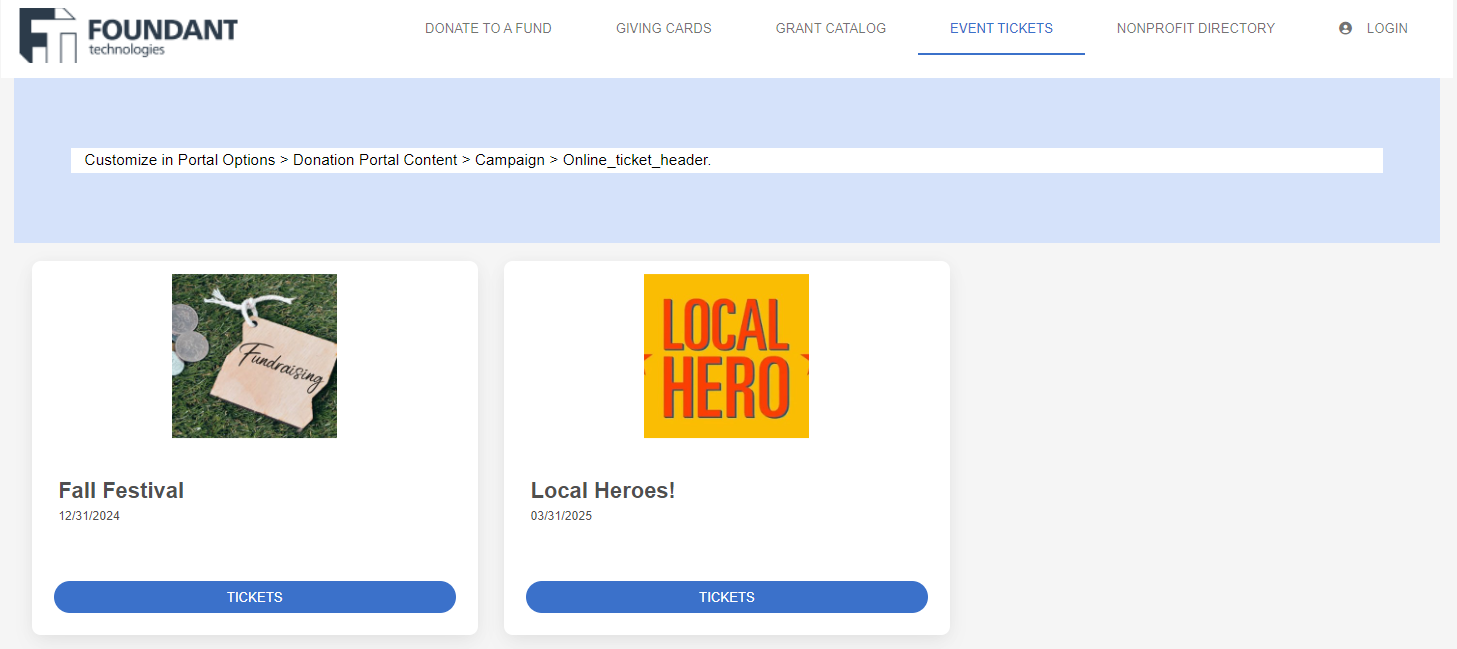Click the 12/31/2024 date under Fall Festival
The image size is (1457, 649).
point(89,515)
